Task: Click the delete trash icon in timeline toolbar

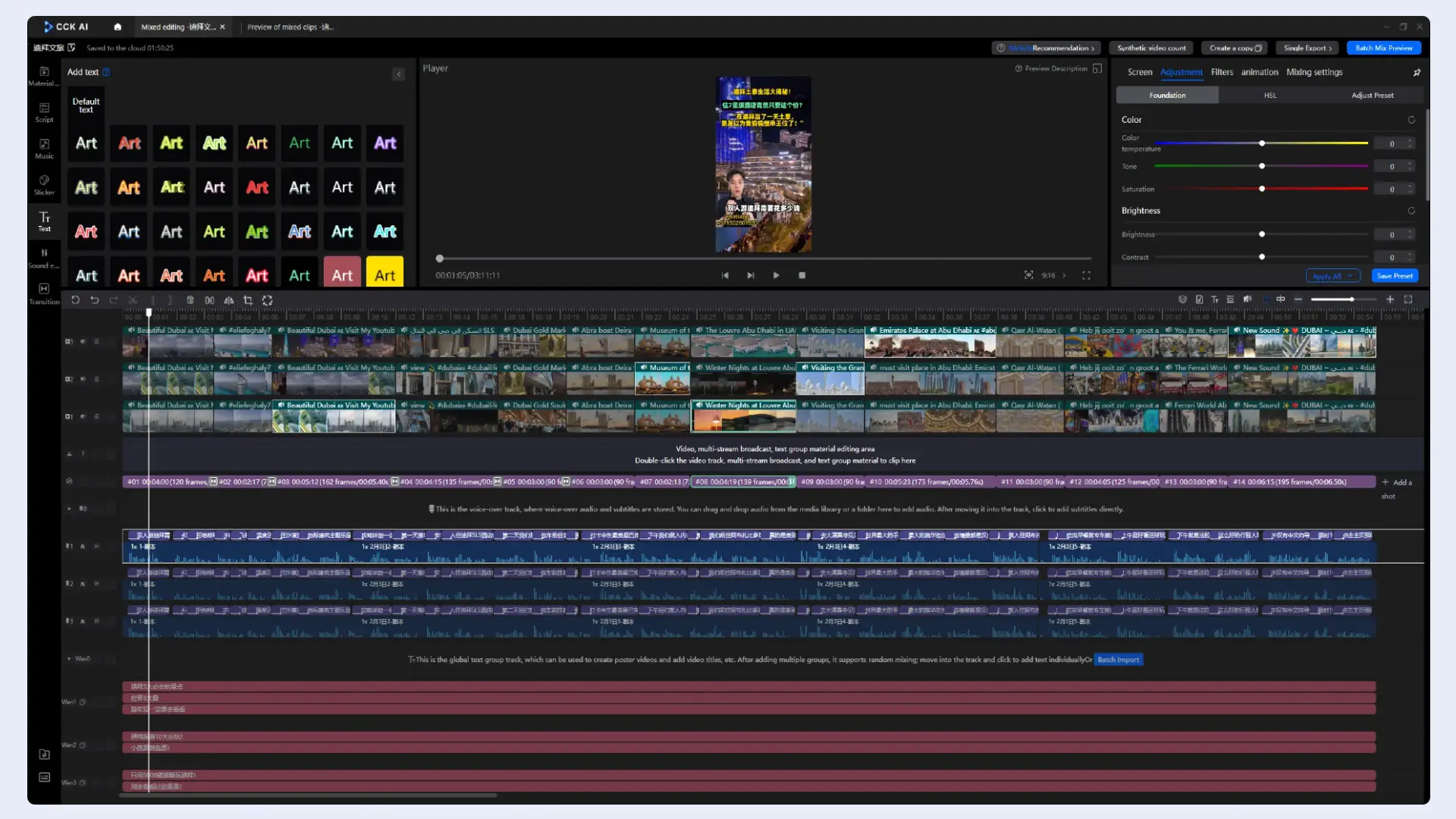Action: [x=190, y=300]
